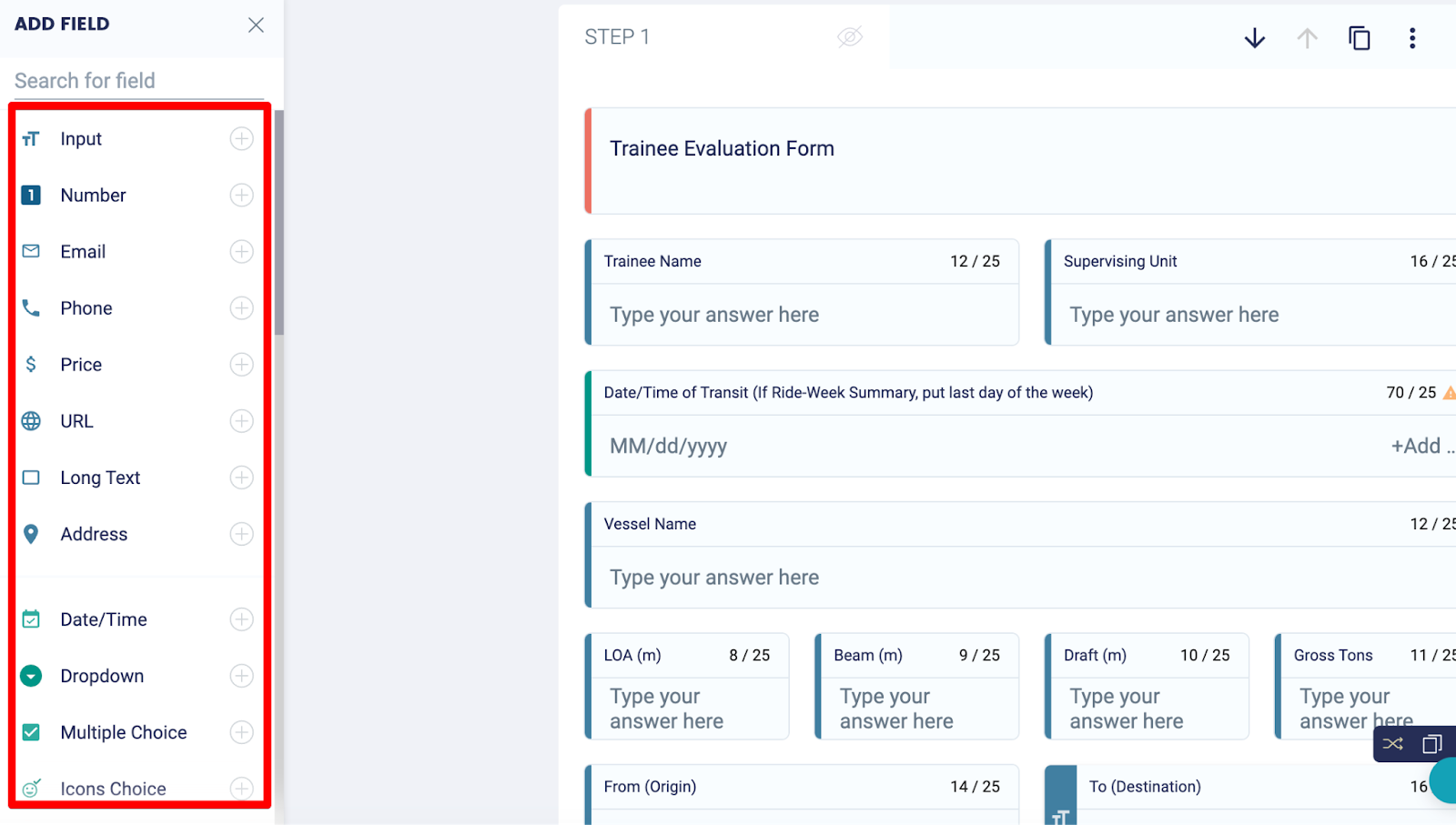Screen dimensions: 1456x825
Task: Select the Multiple Choice field type
Action: tap(123, 731)
